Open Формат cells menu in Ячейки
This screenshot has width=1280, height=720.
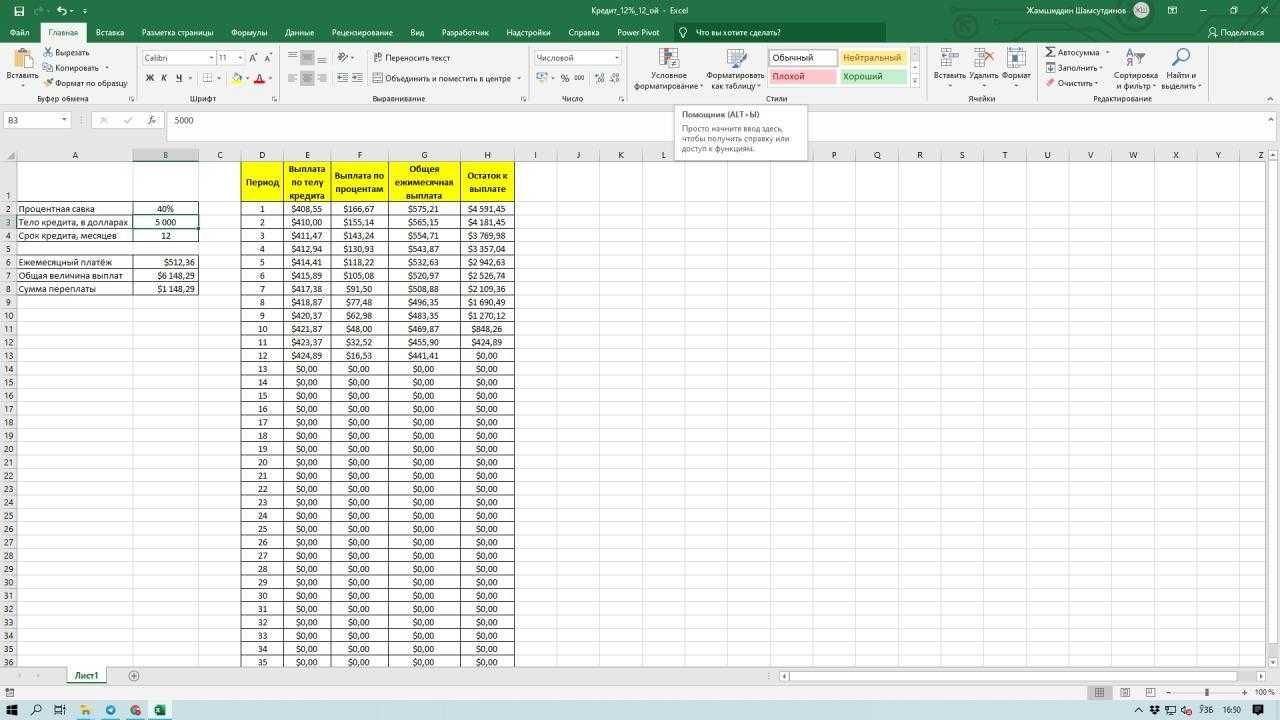tap(1016, 68)
